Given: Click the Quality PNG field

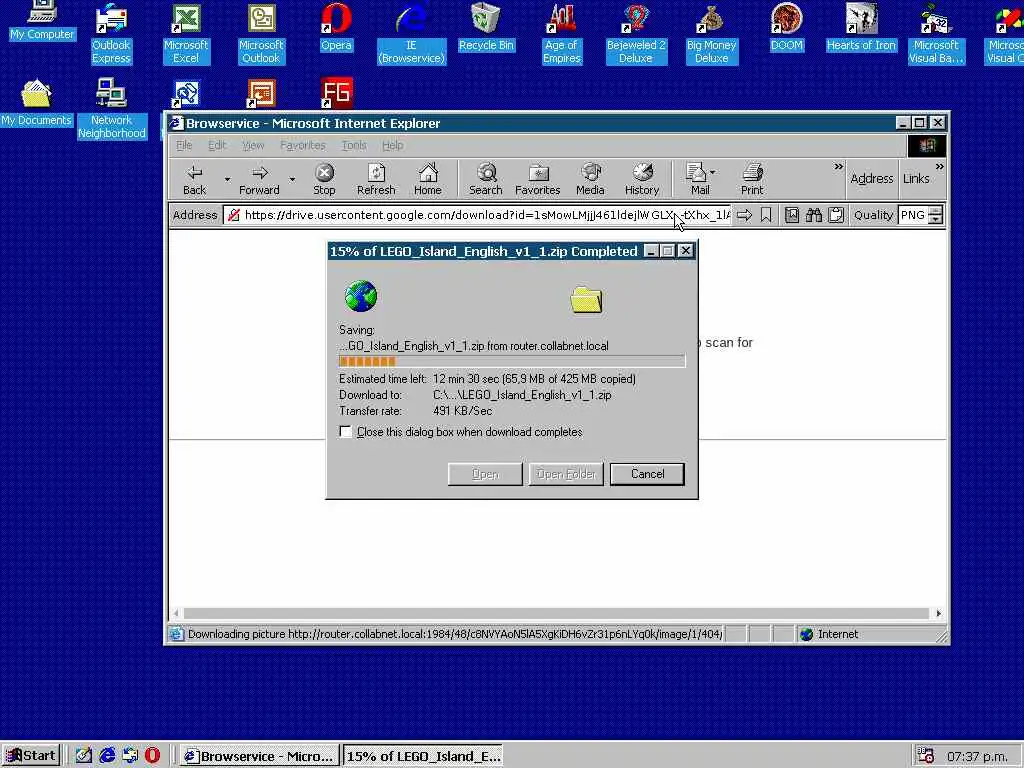Looking at the screenshot, I should 913,215.
